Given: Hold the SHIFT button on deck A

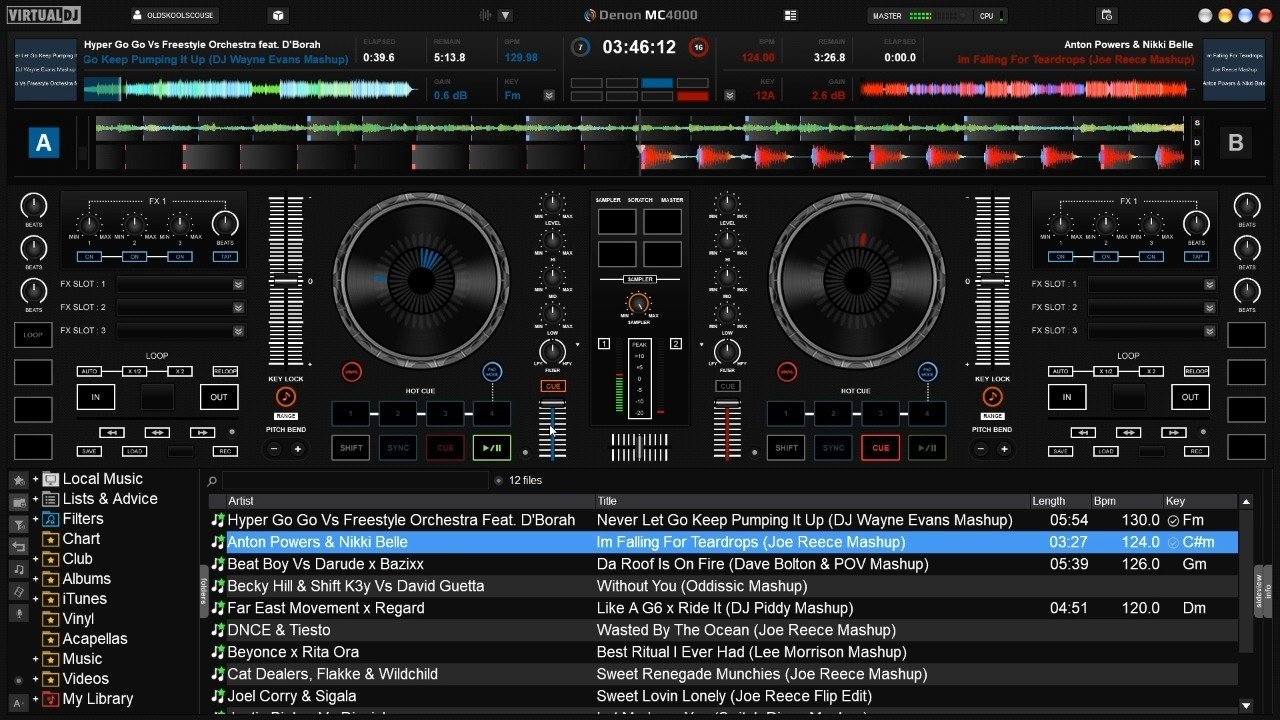Looking at the screenshot, I should [x=351, y=448].
